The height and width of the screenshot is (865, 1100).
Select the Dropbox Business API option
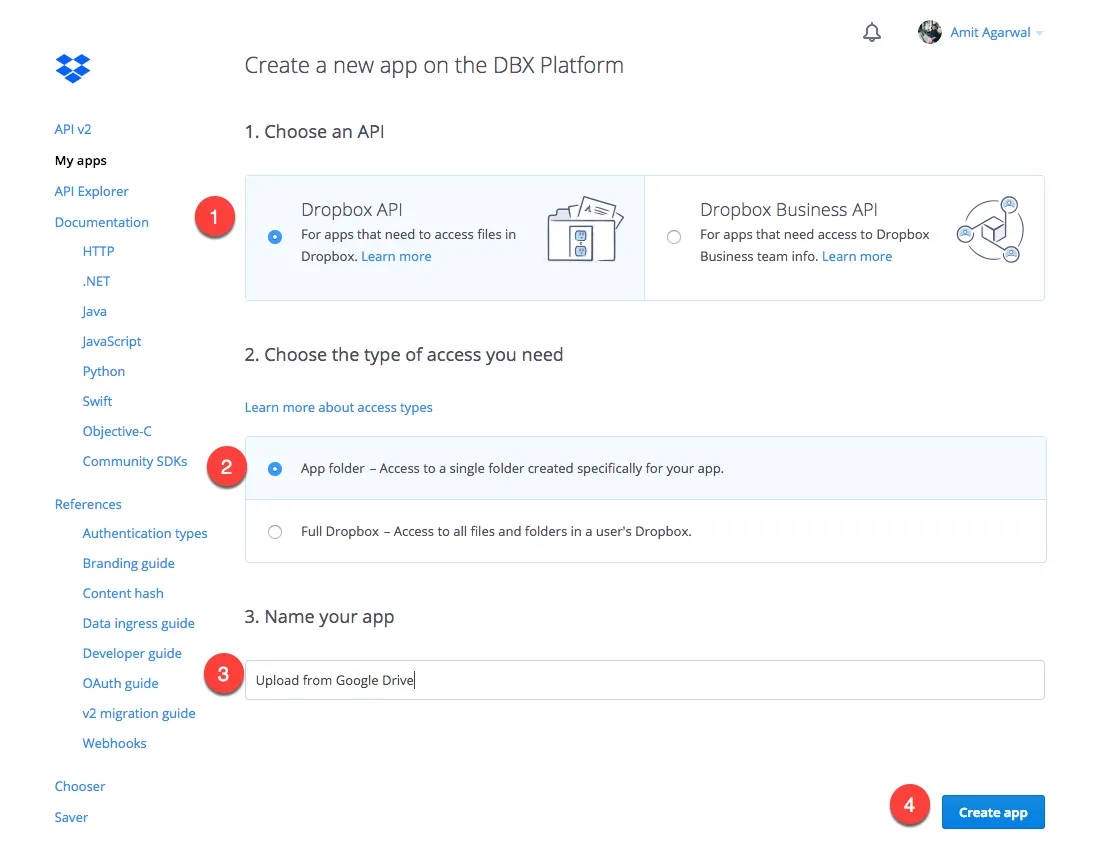tap(674, 237)
